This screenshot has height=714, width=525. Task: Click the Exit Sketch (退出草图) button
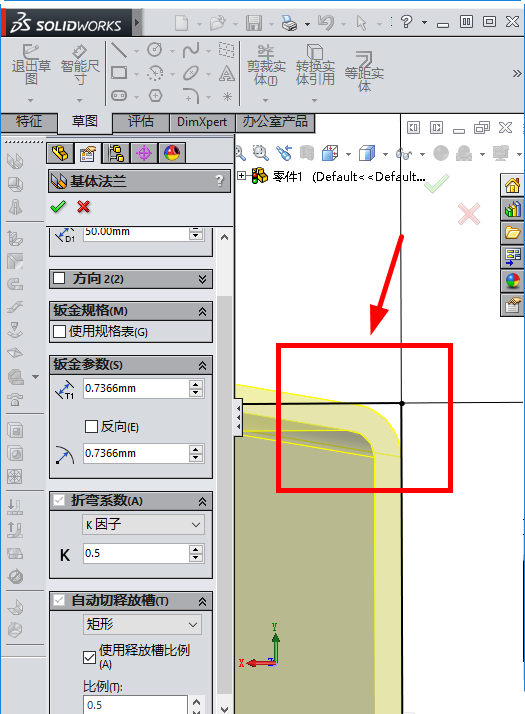pyautogui.click(x=31, y=65)
